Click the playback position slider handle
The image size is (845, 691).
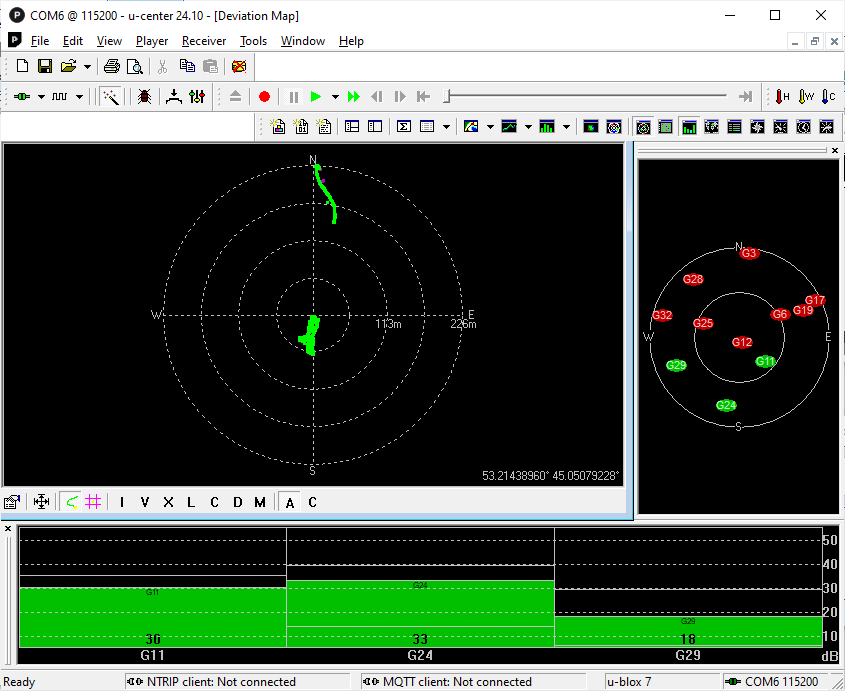(x=448, y=97)
